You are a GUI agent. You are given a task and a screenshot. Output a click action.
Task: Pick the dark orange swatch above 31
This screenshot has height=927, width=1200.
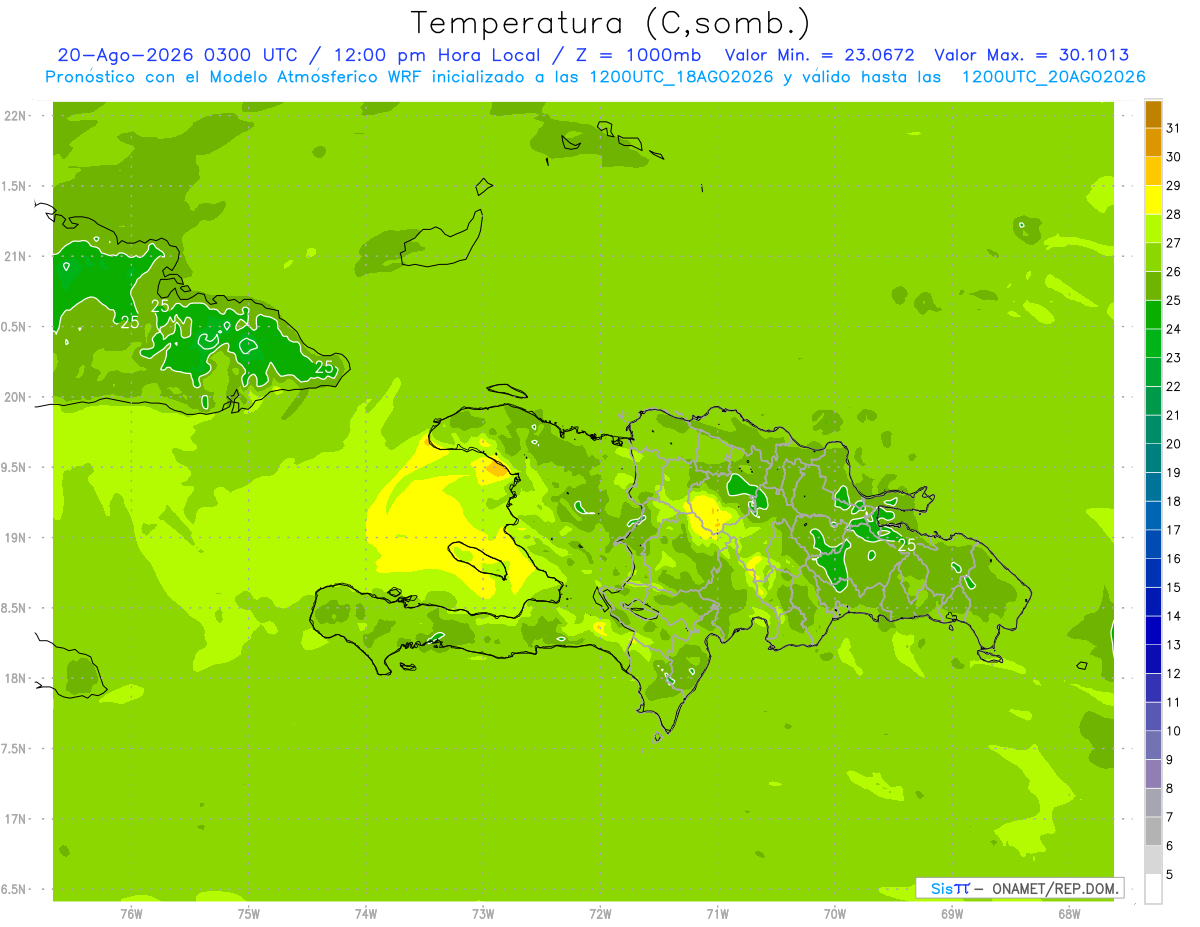[1153, 114]
